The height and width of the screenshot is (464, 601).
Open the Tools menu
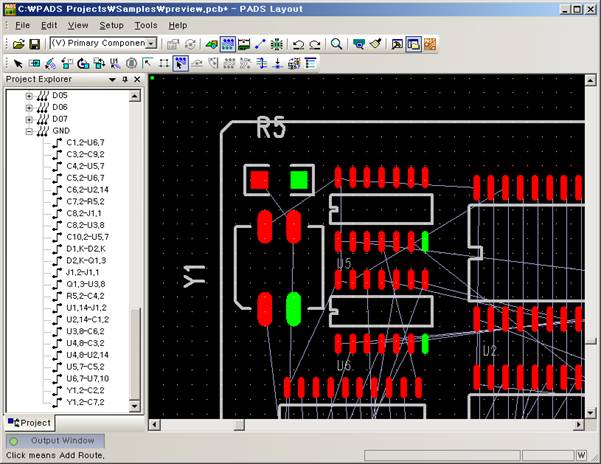coord(146,25)
